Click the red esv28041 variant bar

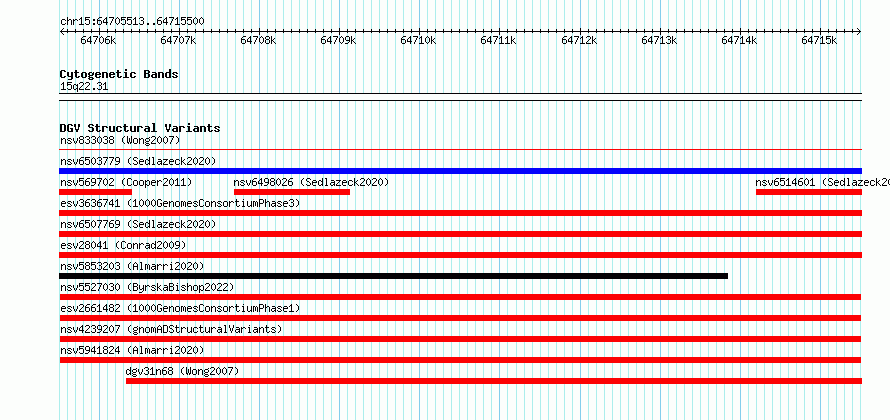pyautogui.click(x=461, y=255)
